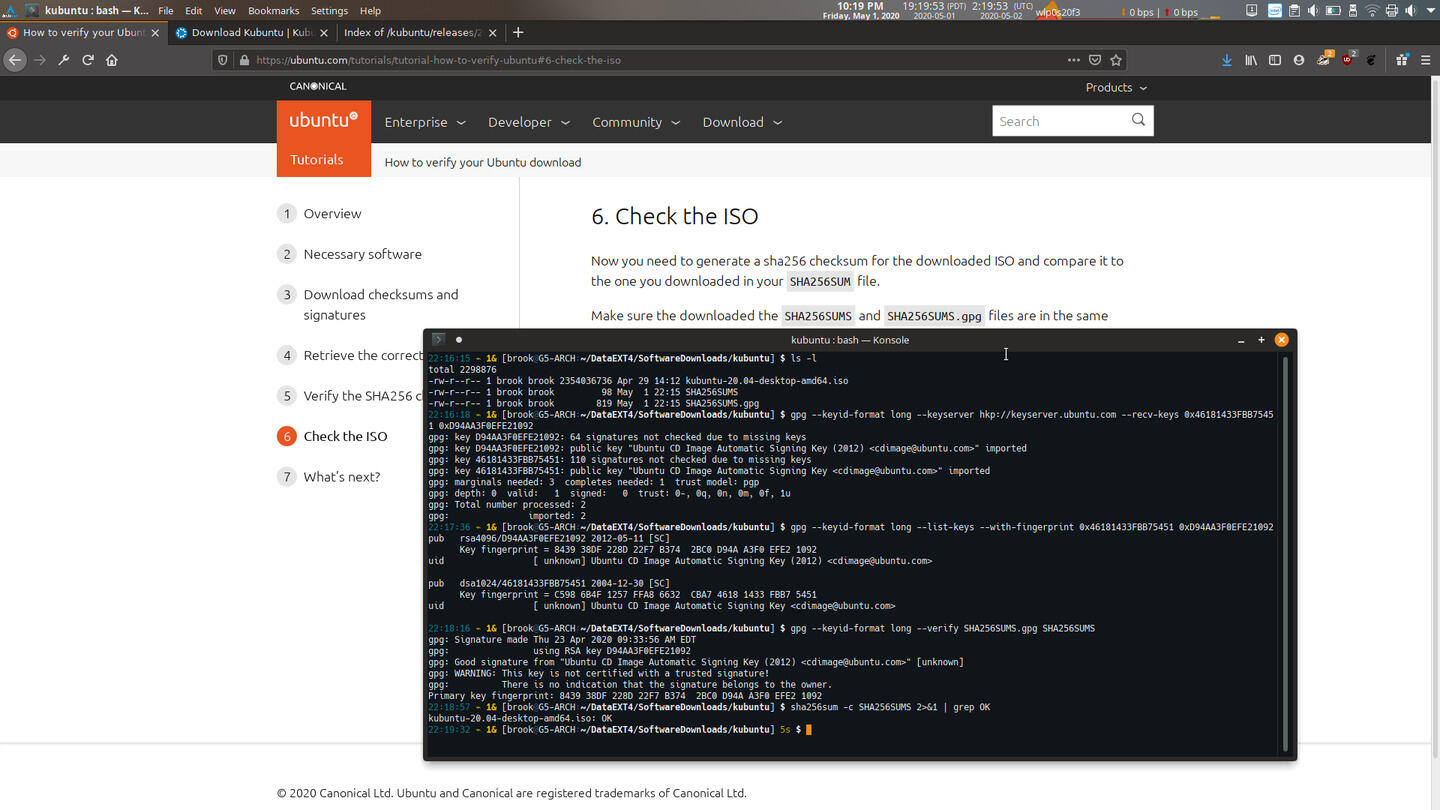This screenshot has height=810, width=1440.
Task: Open the Bookmarks menu
Action: 273,10
